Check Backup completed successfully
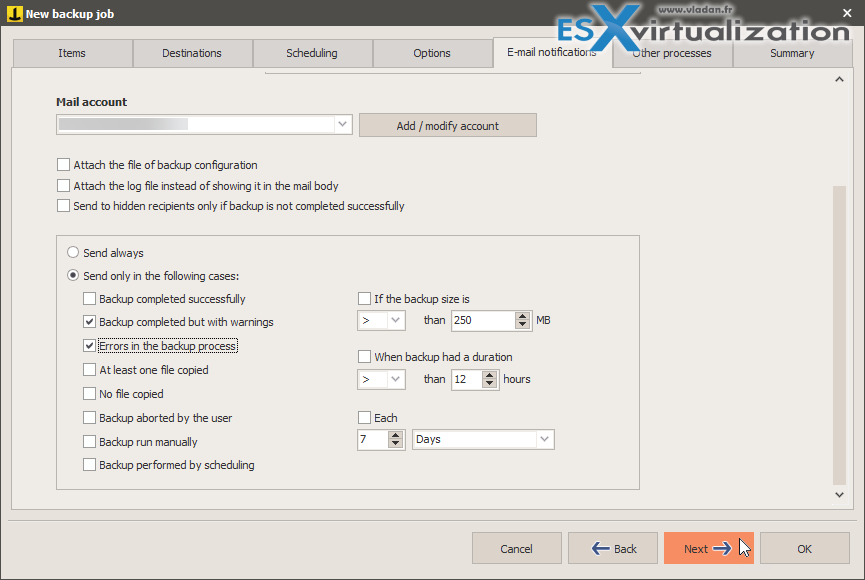865x580 pixels. pos(89,298)
